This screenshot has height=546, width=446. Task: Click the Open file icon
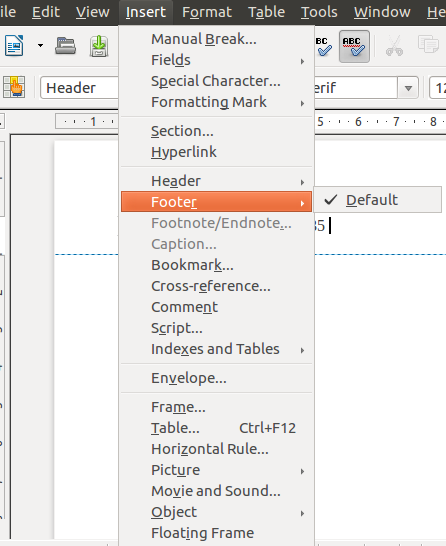point(65,46)
